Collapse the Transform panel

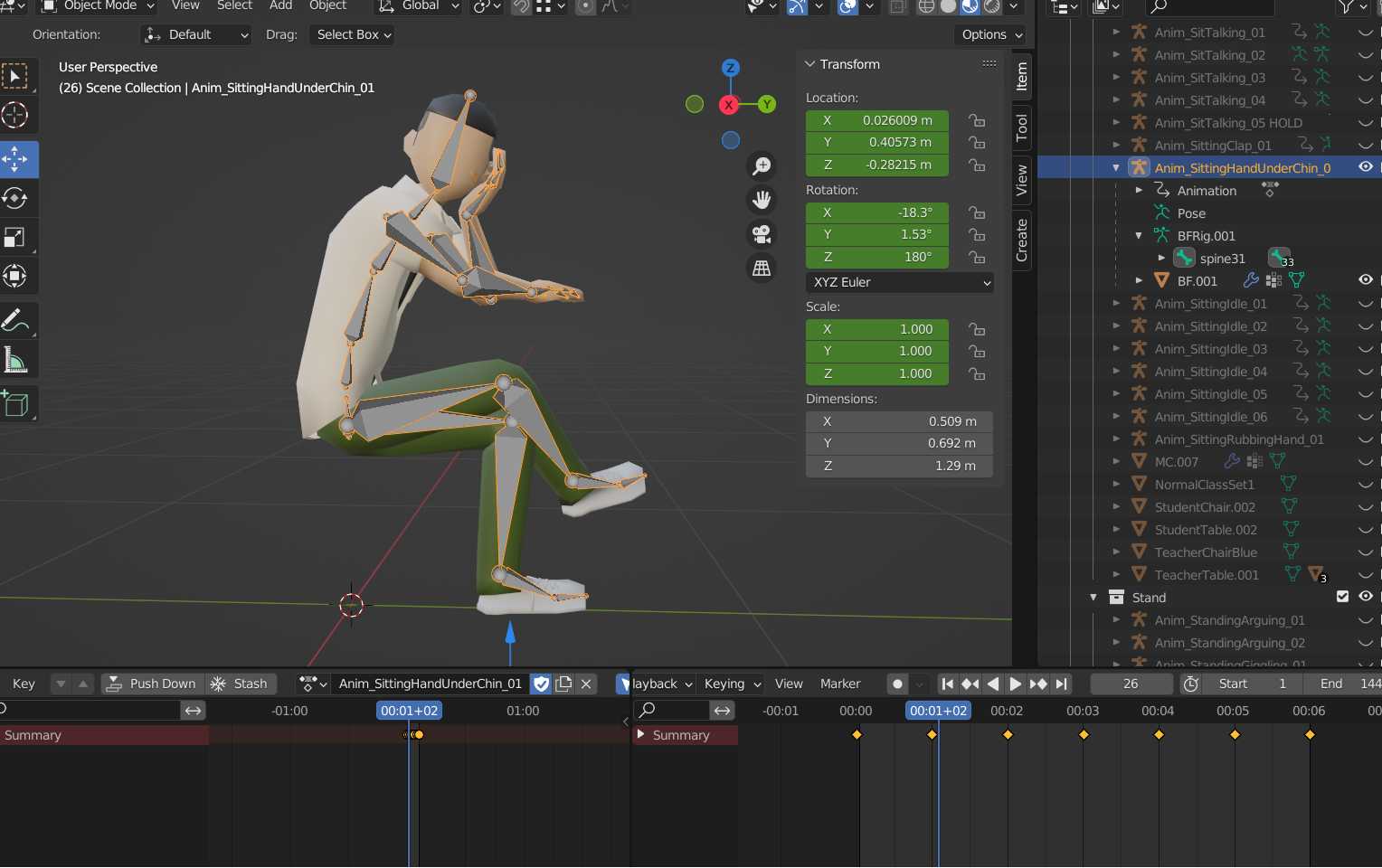tap(809, 64)
